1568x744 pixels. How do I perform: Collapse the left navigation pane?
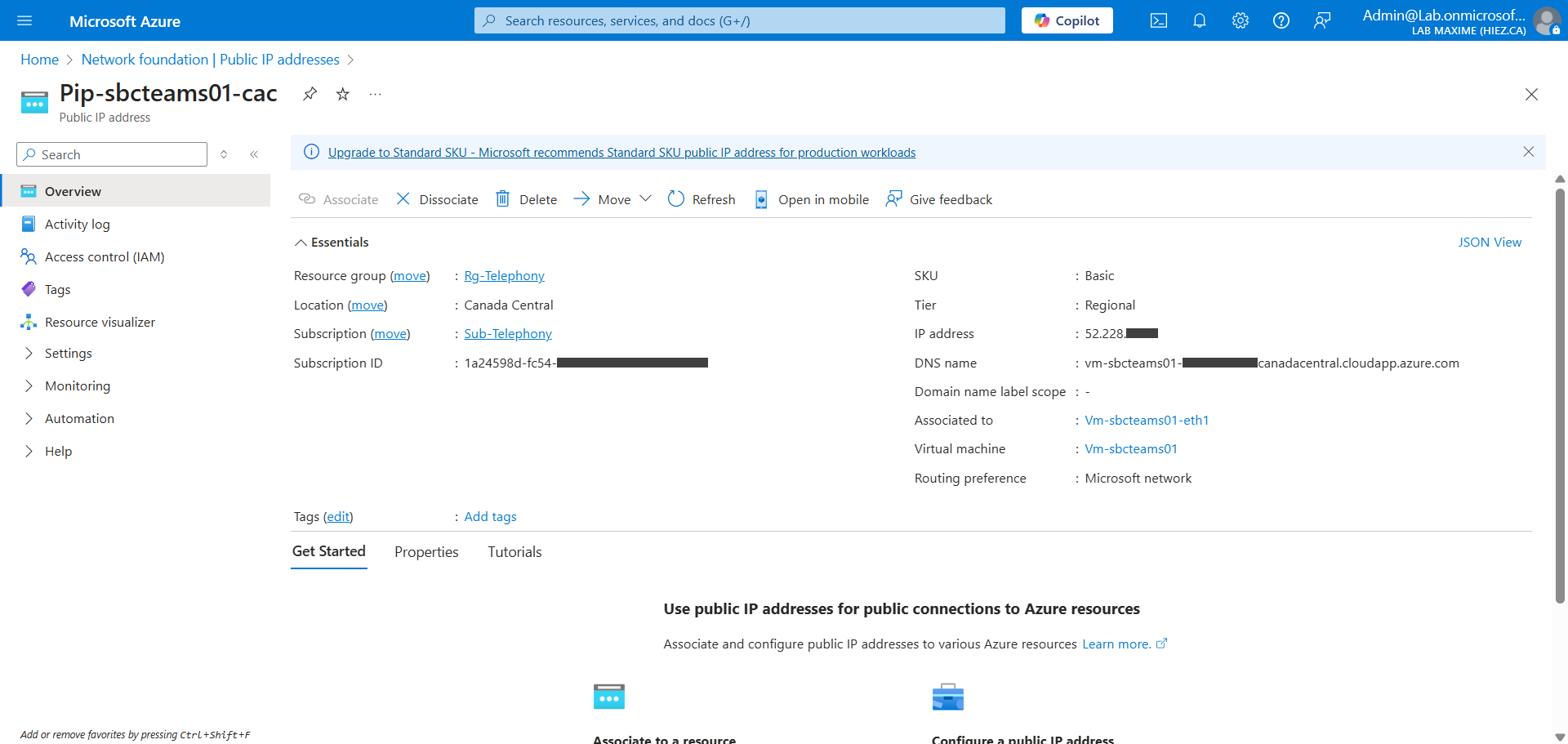(254, 154)
